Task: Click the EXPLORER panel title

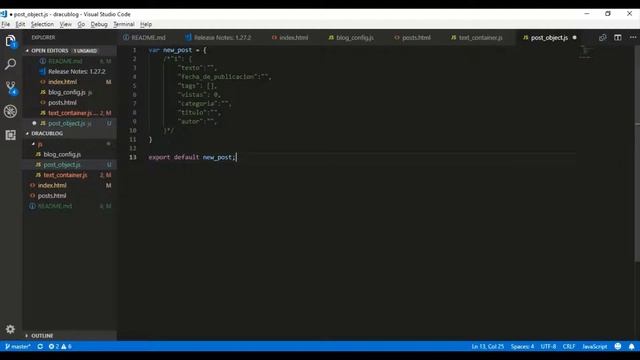Action: (x=43, y=38)
